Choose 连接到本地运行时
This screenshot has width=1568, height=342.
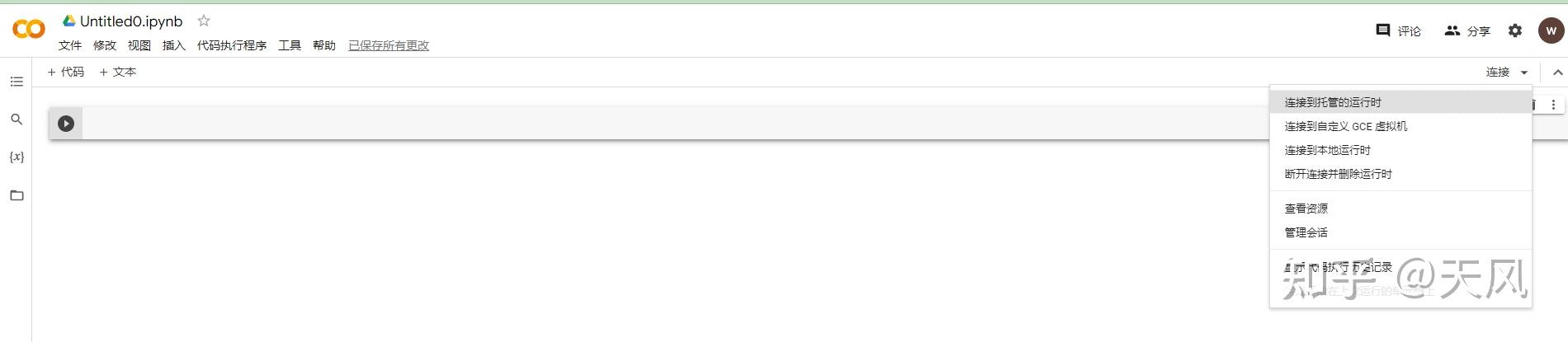pos(1327,150)
